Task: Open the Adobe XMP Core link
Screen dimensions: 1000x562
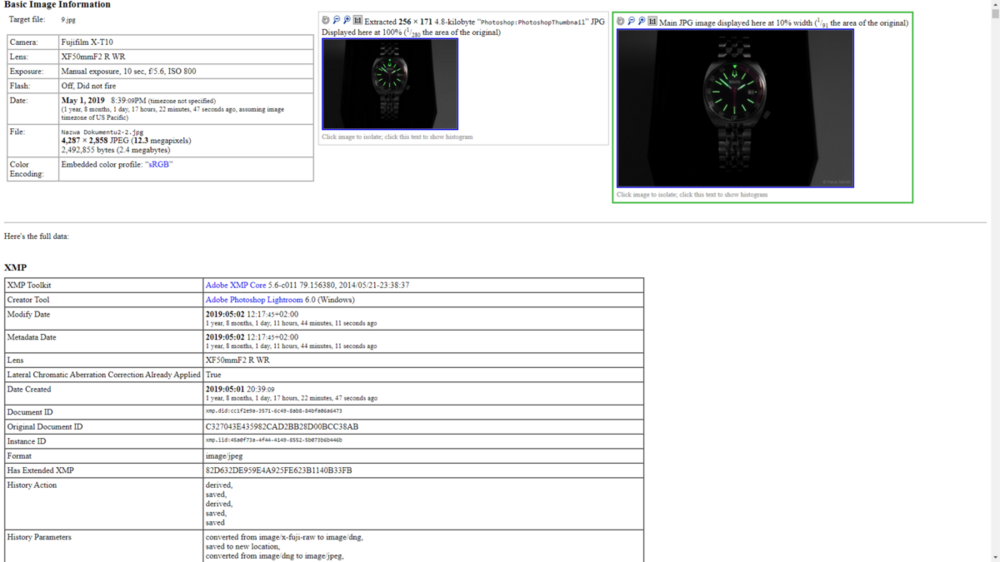Action: point(235,285)
